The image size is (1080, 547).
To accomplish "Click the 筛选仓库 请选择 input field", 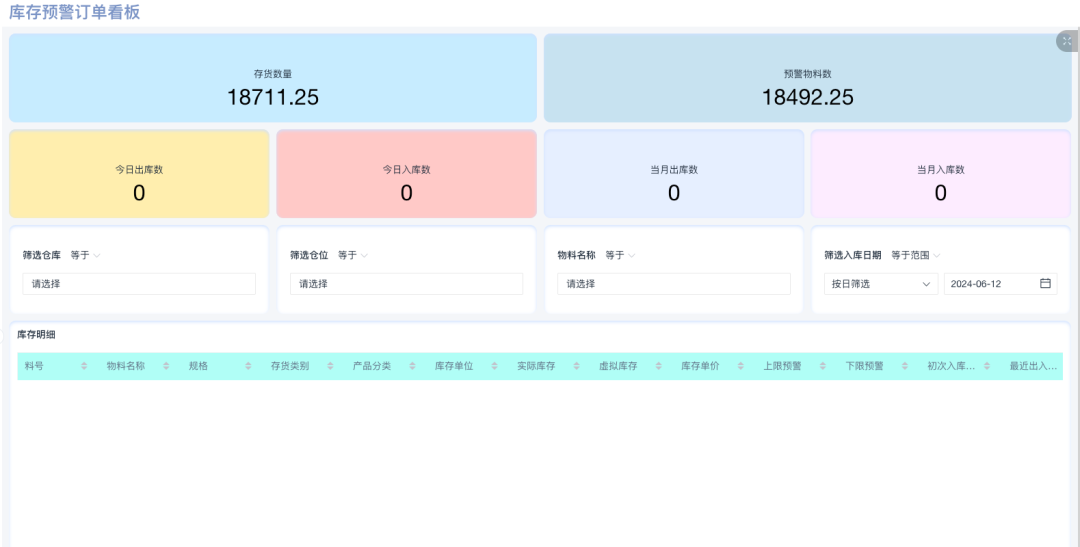I will pyautogui.click(x=139, y=284).
